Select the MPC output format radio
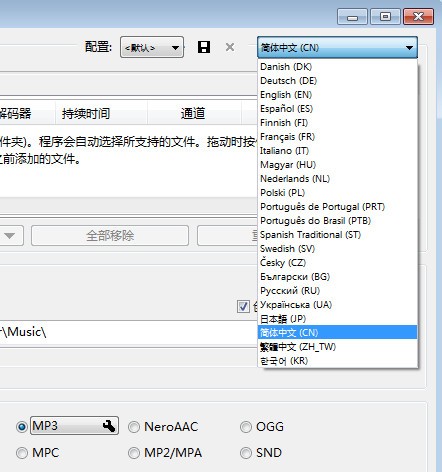442x472 pixels. point(22,453)
